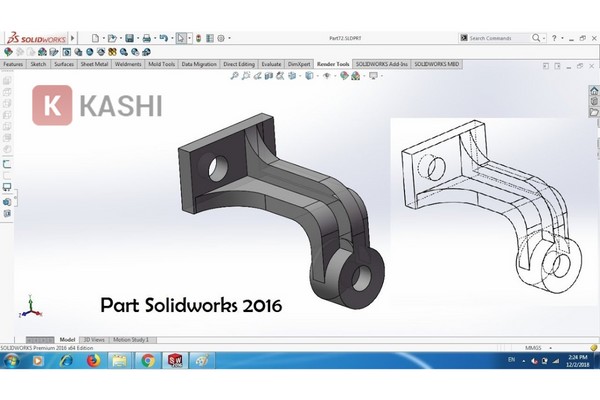Click the yellow Schedule Render icon
Image resolution: width=600 pixels, height=400 pixels.
112,52
